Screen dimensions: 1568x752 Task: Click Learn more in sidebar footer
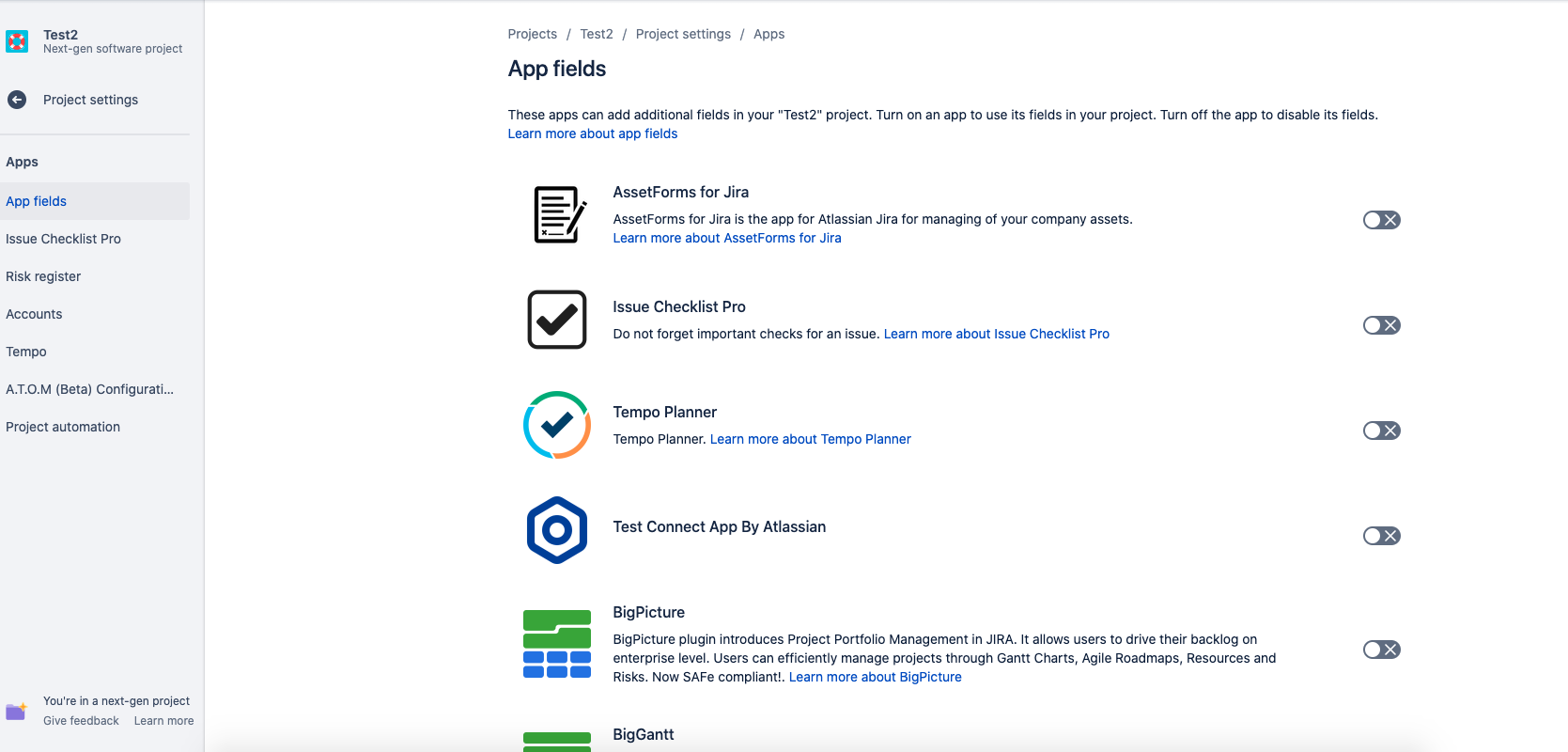point(163,721)
